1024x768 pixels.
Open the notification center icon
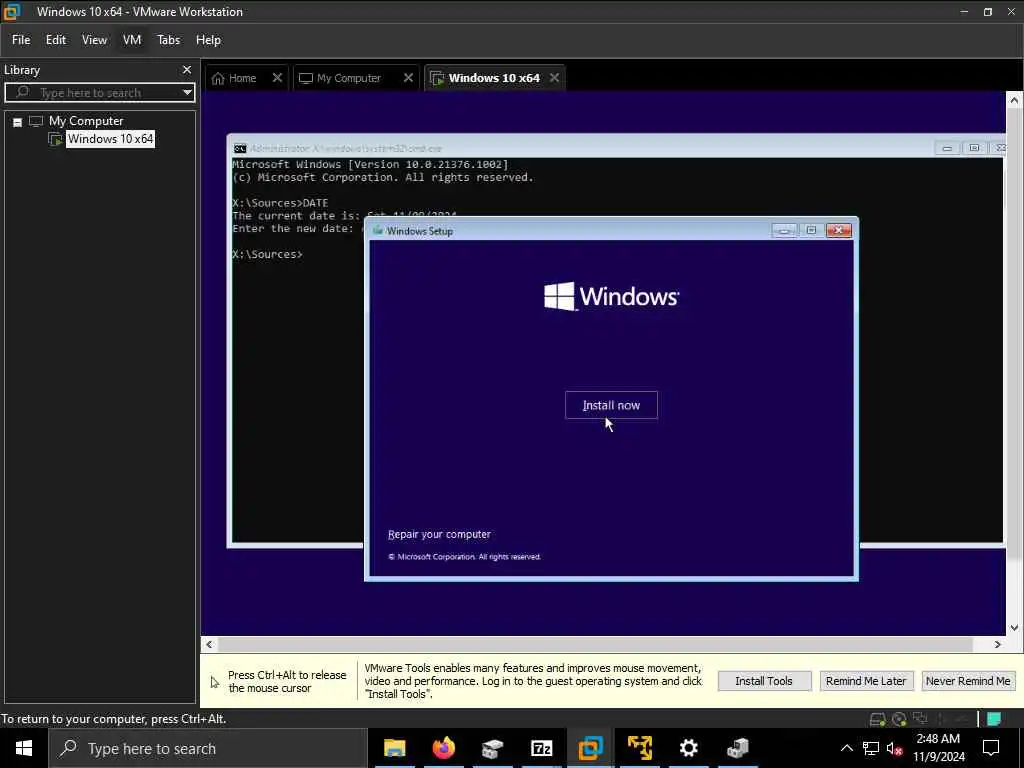[x=991, y=748]
